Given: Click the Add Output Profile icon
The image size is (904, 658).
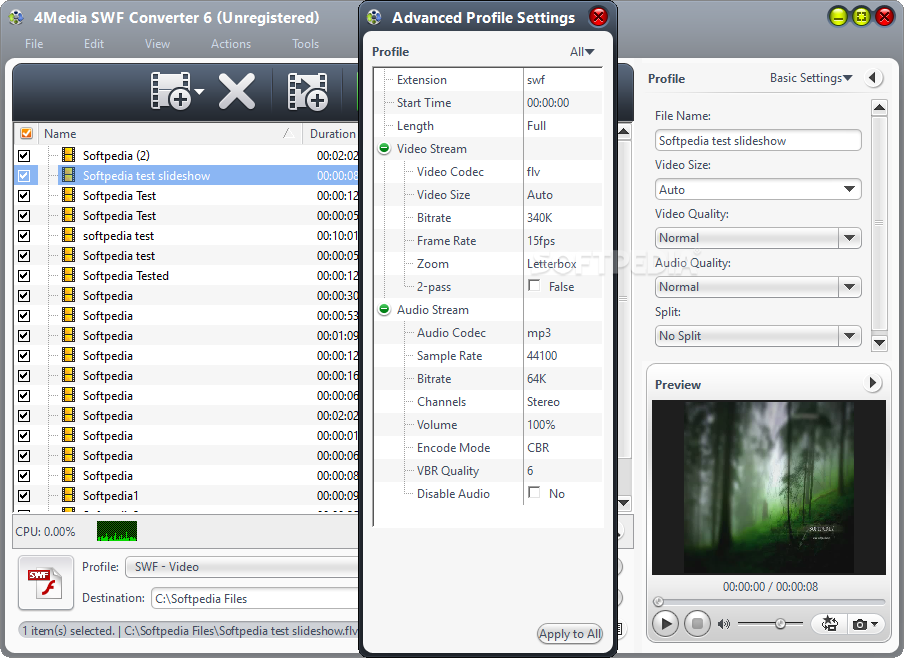Looking at the screenshot, I should click(307, 91).
